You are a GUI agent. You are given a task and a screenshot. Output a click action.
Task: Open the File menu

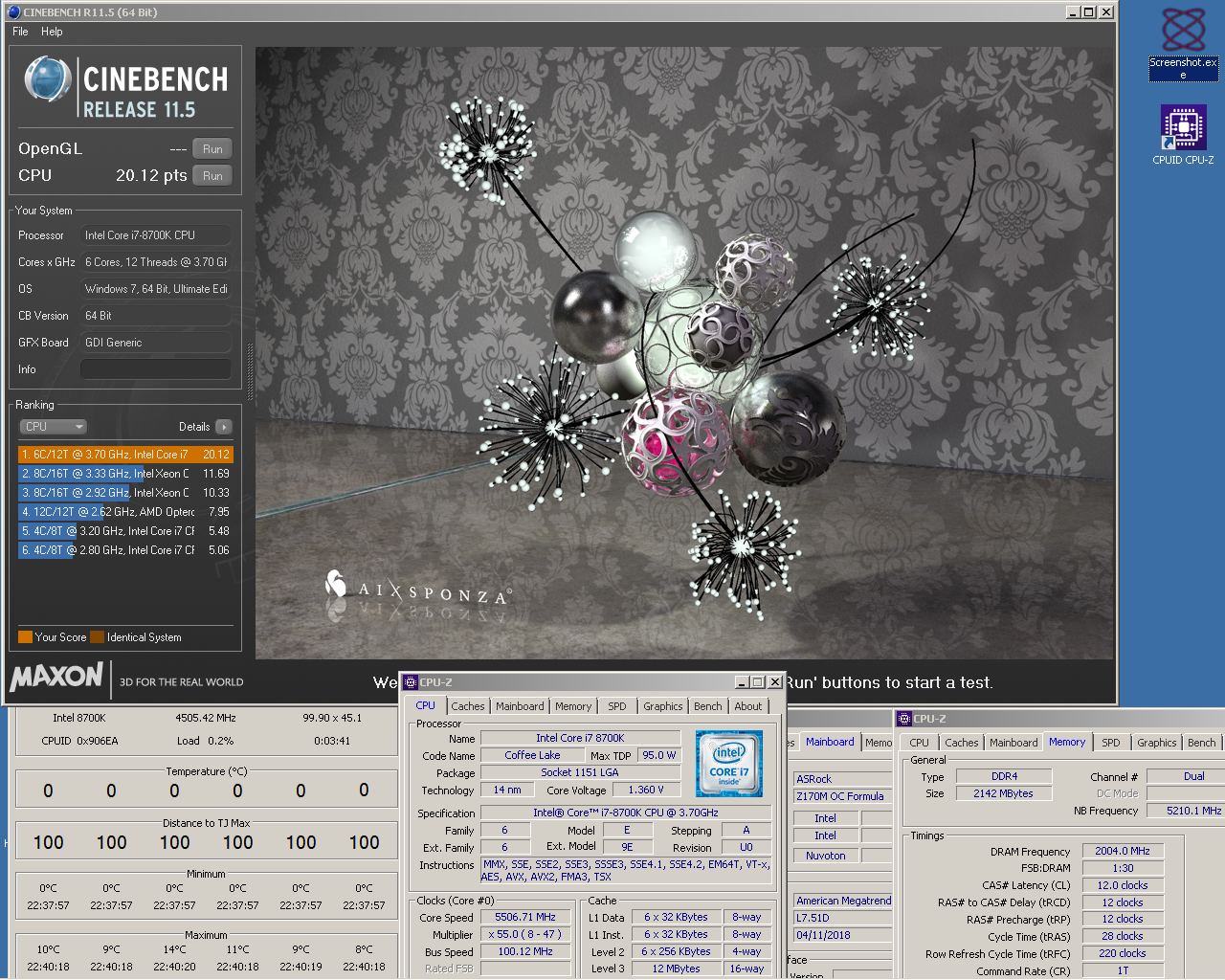tap(20, 32)
